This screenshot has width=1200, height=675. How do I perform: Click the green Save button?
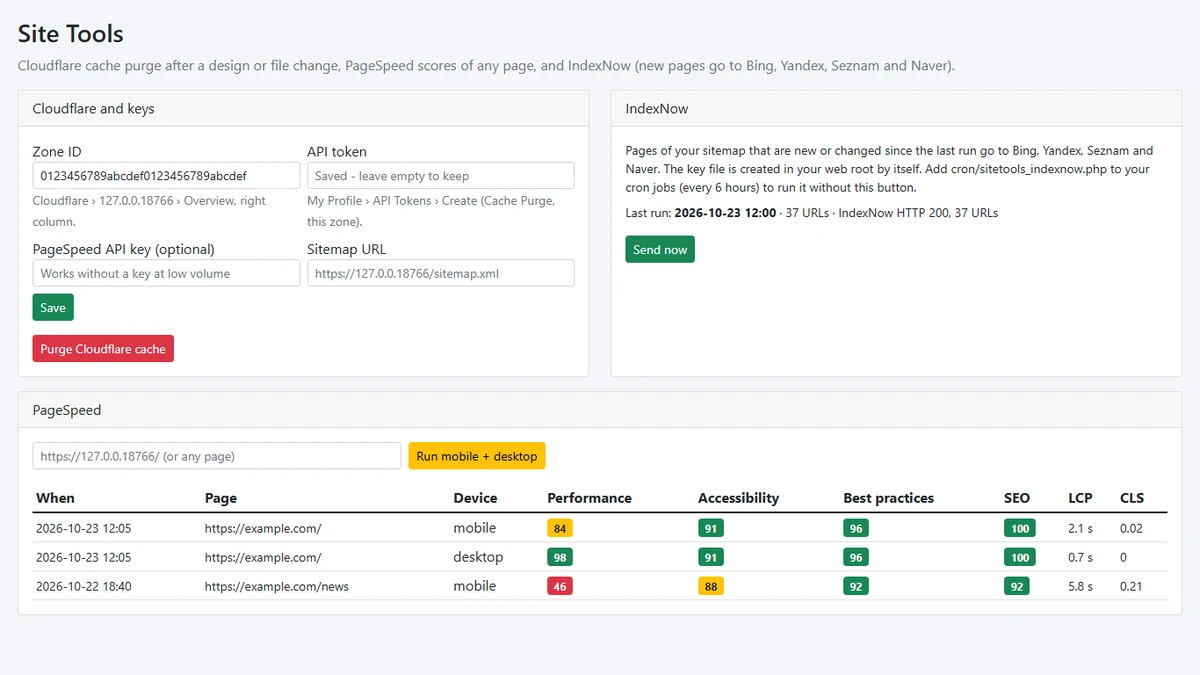pyautogui.click(x=53, y=308)
